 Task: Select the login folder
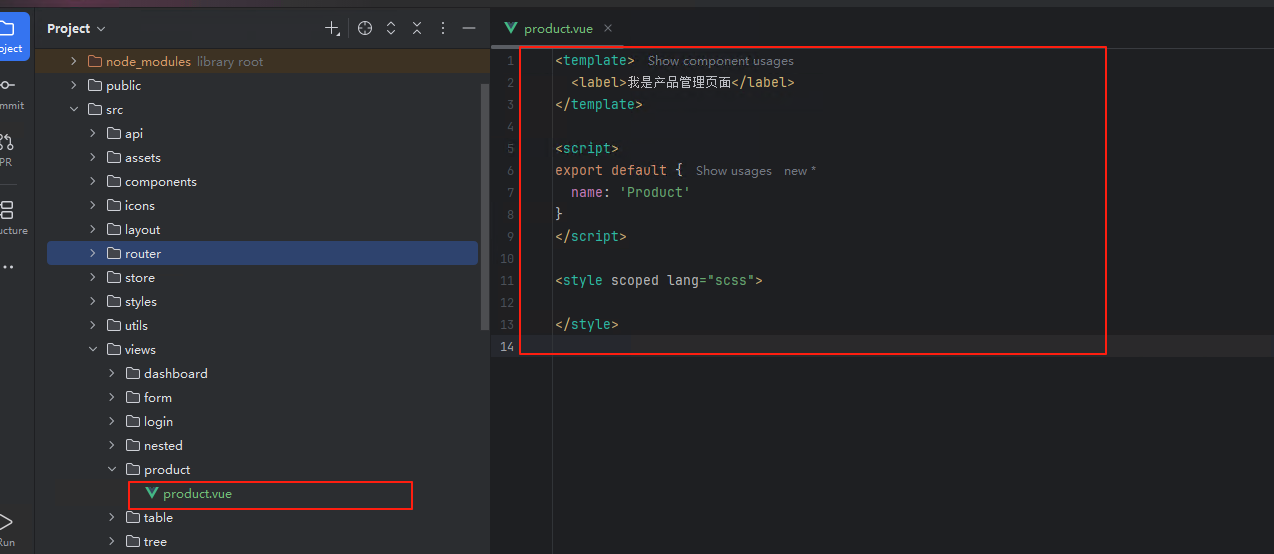click(x=262, y=422)
